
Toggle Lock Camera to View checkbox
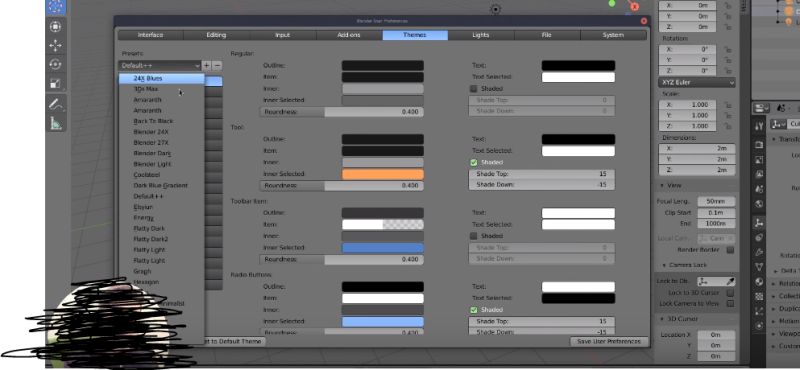coord(731,303)
